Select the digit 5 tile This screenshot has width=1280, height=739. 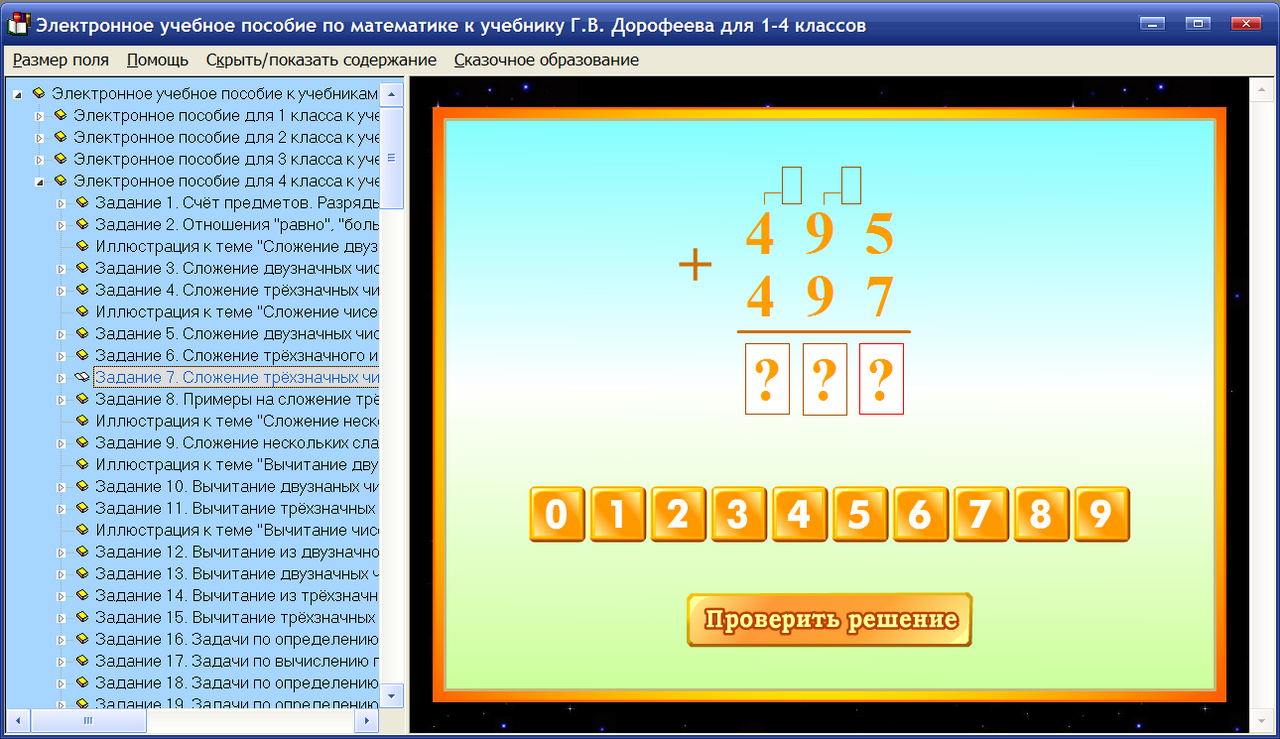coord(860,514)
